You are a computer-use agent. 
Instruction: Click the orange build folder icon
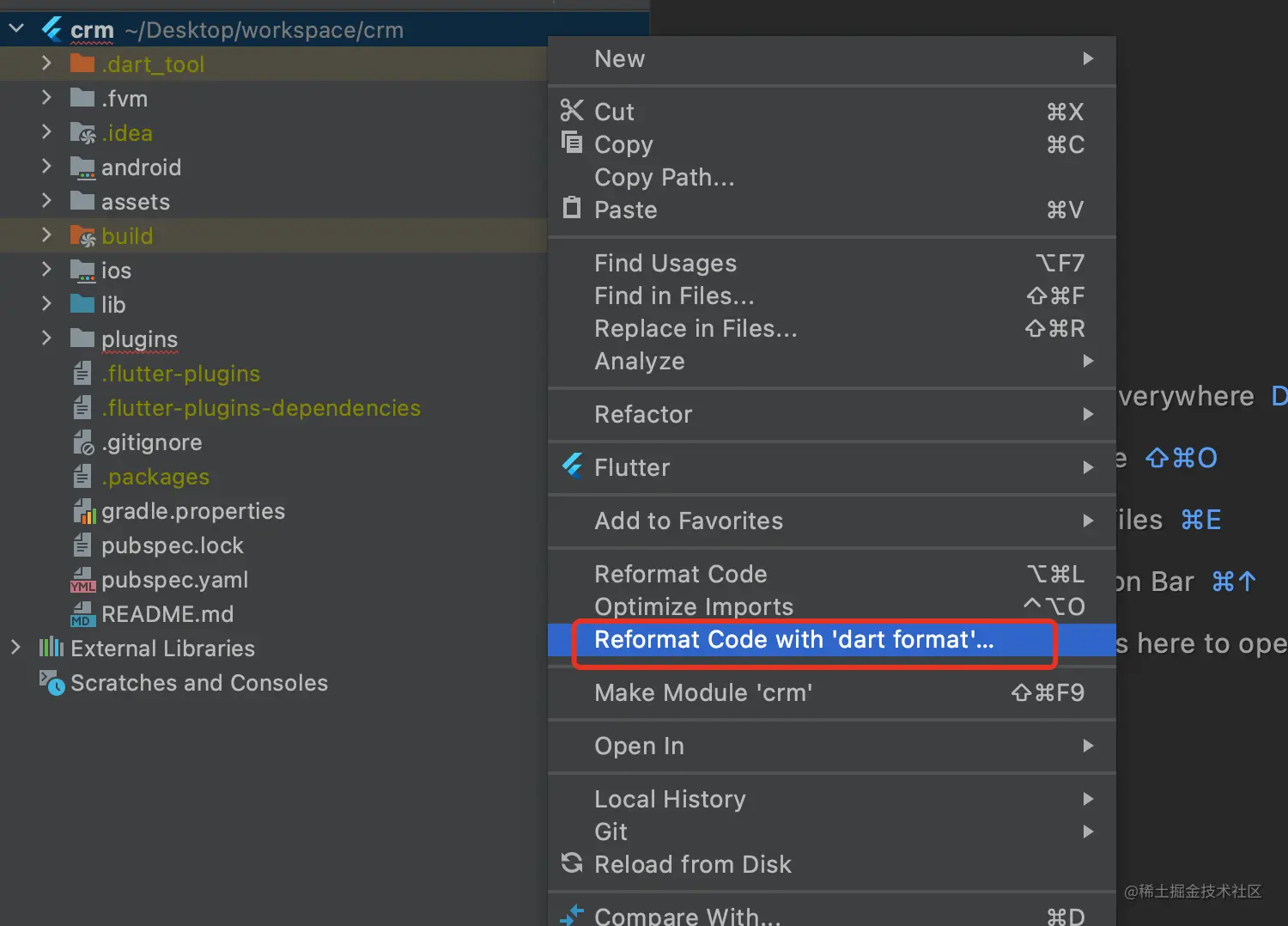pyautogui.click(x=82, y=236)
